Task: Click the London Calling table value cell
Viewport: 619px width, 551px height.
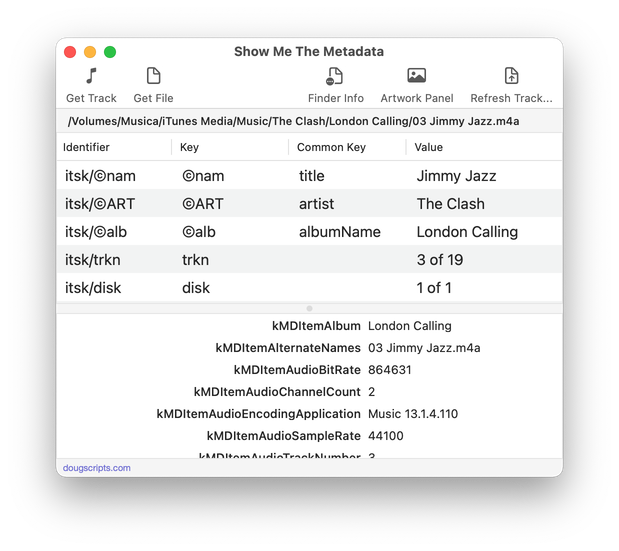Action: pos(467,232)
